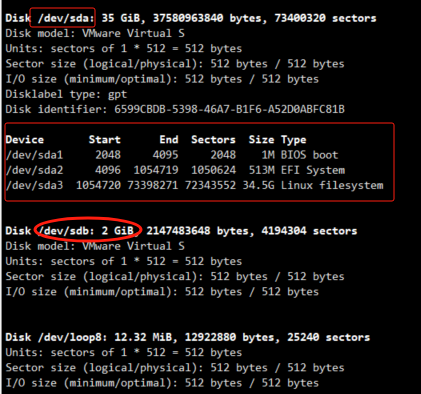Click the 1M size of sda1
The image size is (421, 394).
pos(268,155)
